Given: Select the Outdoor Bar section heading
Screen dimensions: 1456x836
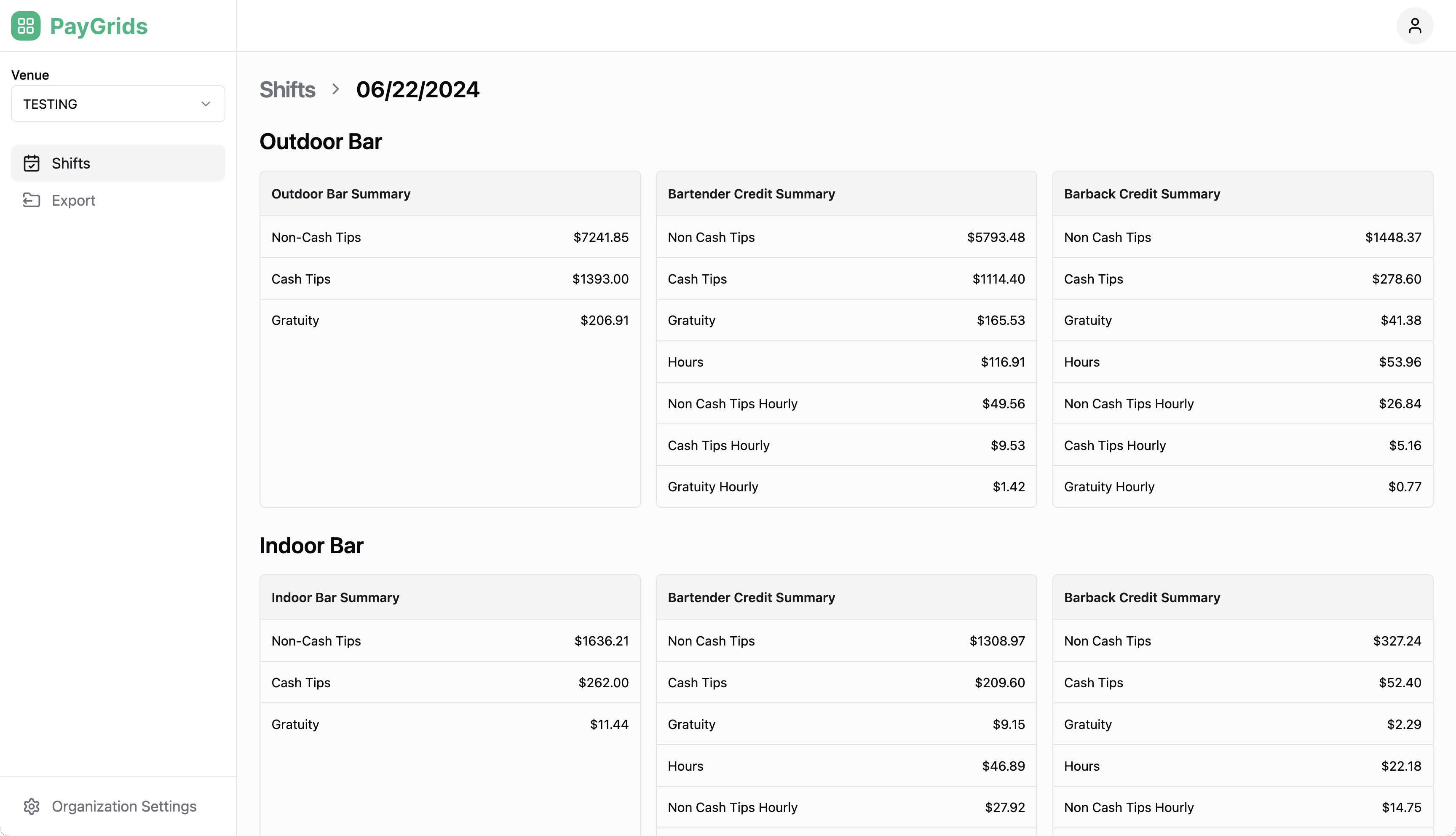Looking at the screenshot, I should tap(320, 141).
